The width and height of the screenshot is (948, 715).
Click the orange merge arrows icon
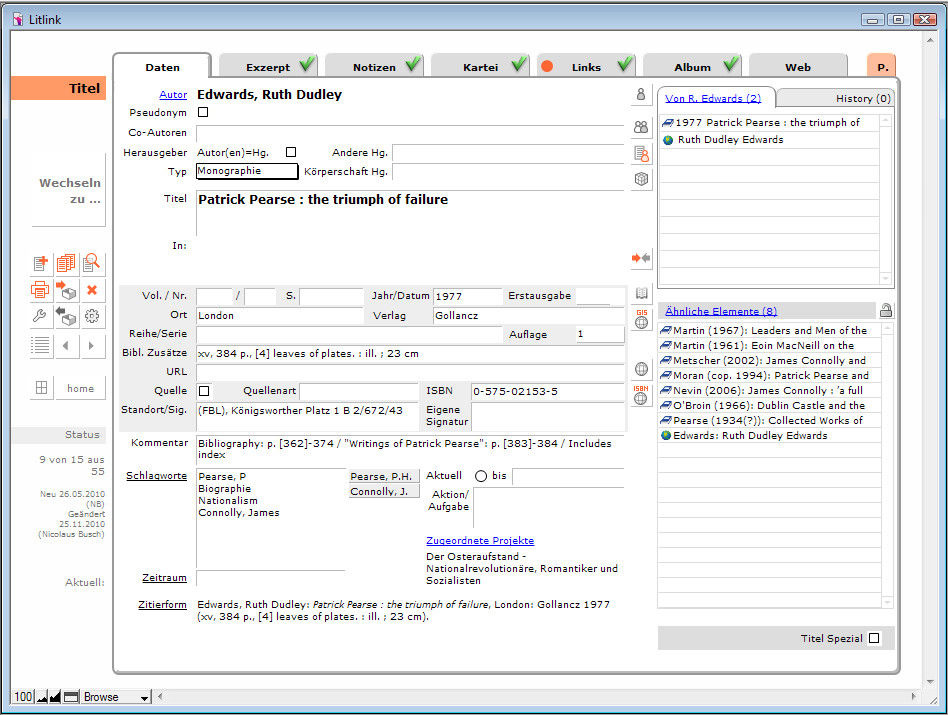tap(641, 258)
